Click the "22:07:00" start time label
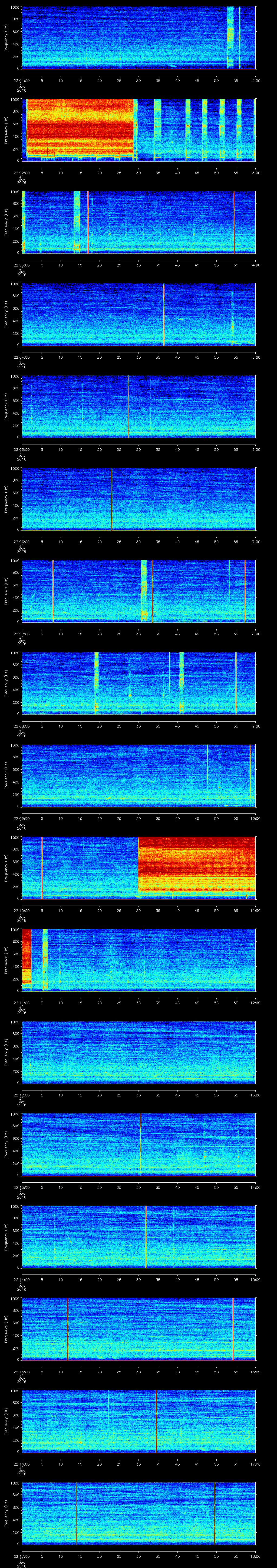The height and width of the screenshot is (1568, 277). pos(22,634)
